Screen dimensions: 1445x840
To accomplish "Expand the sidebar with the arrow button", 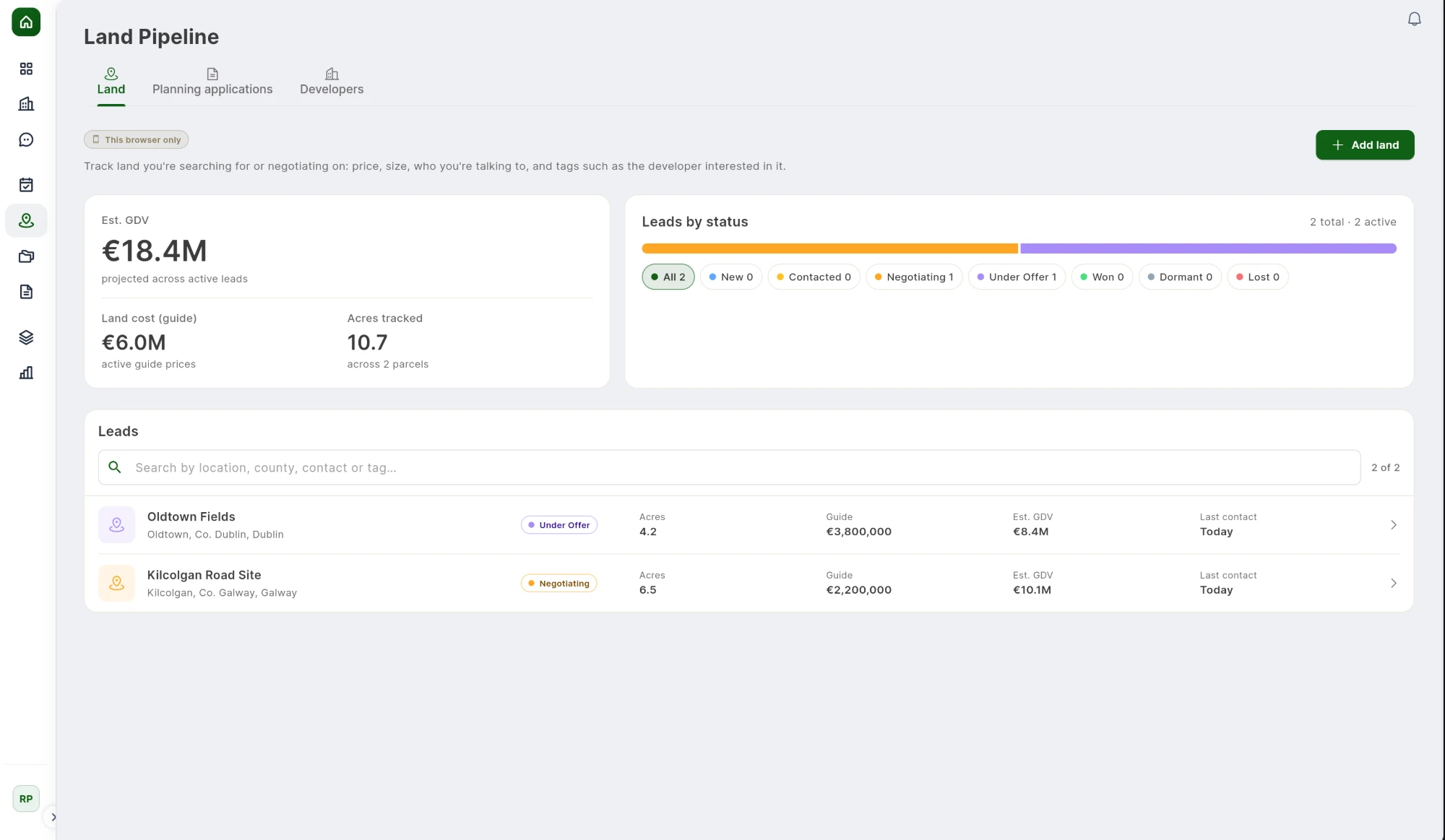I will [53, 818].
